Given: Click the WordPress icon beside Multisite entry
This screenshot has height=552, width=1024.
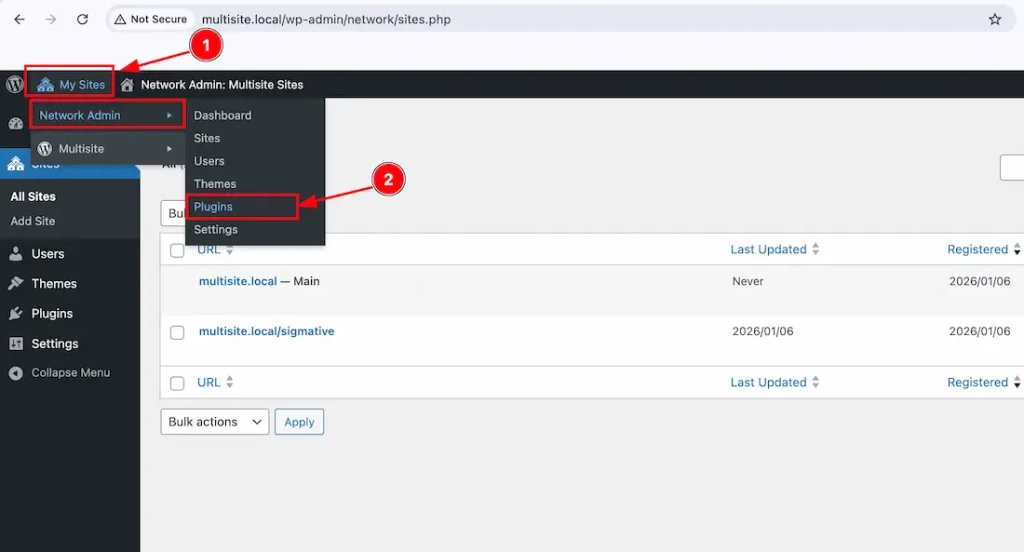Looking at the screenshot, I should tap(44, 149).
